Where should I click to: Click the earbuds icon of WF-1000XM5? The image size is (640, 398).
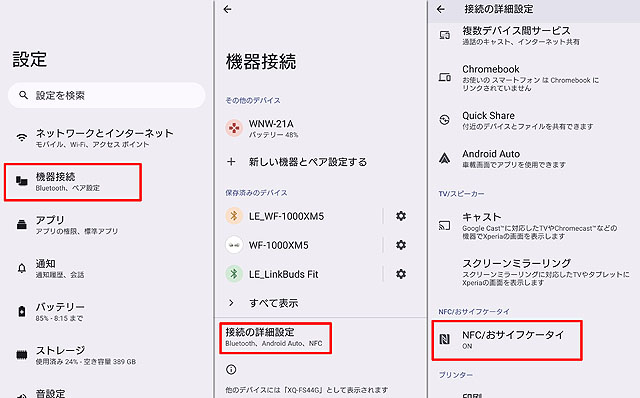pos(234,245)
